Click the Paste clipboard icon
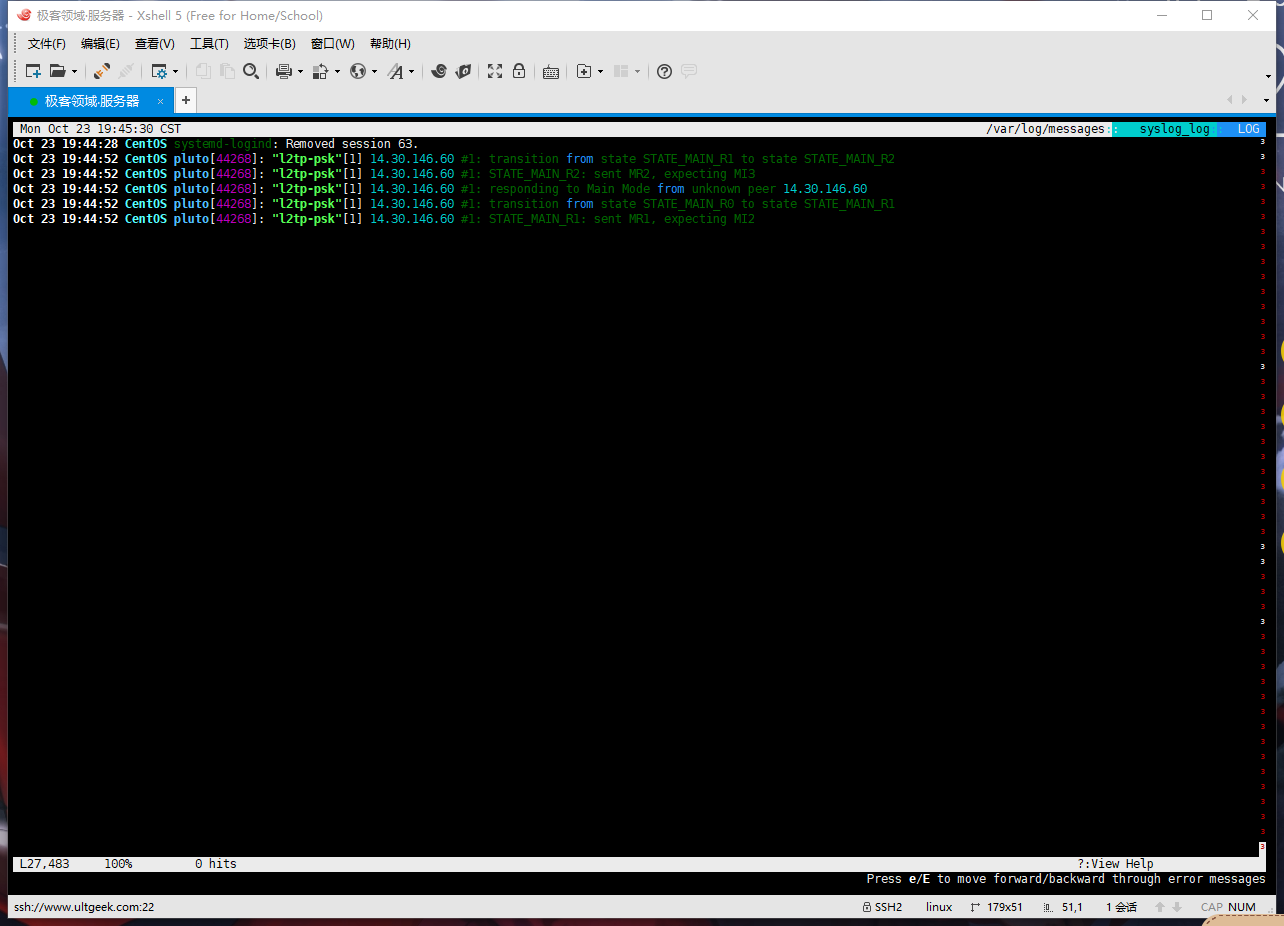Screen dimensions: 1284x926 (x=227, y=71)
